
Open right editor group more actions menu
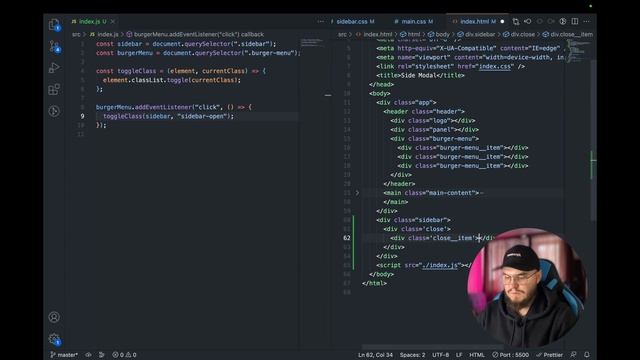[x=587, y=21]
